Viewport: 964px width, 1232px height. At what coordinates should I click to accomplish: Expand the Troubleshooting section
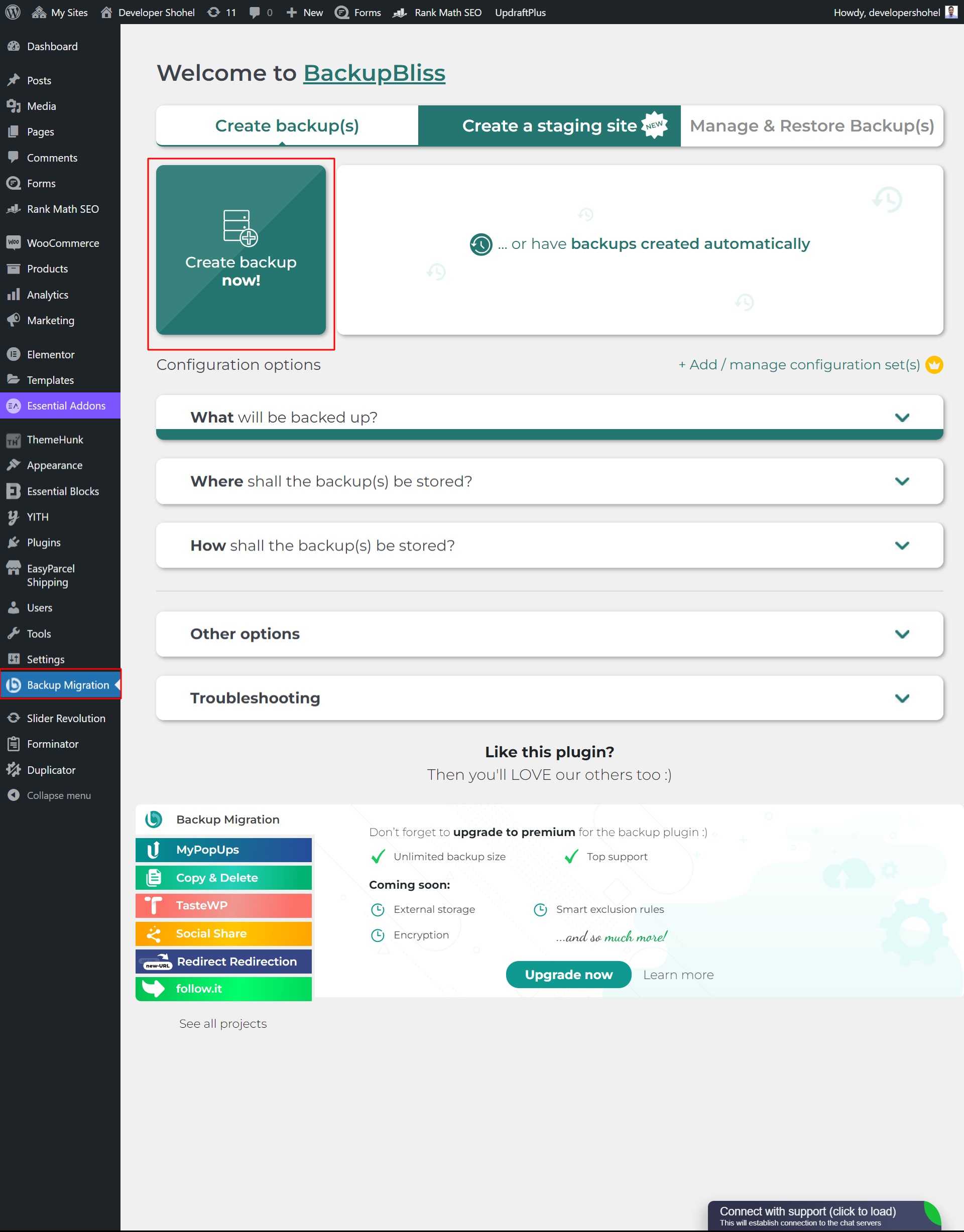tap(549, 698)
